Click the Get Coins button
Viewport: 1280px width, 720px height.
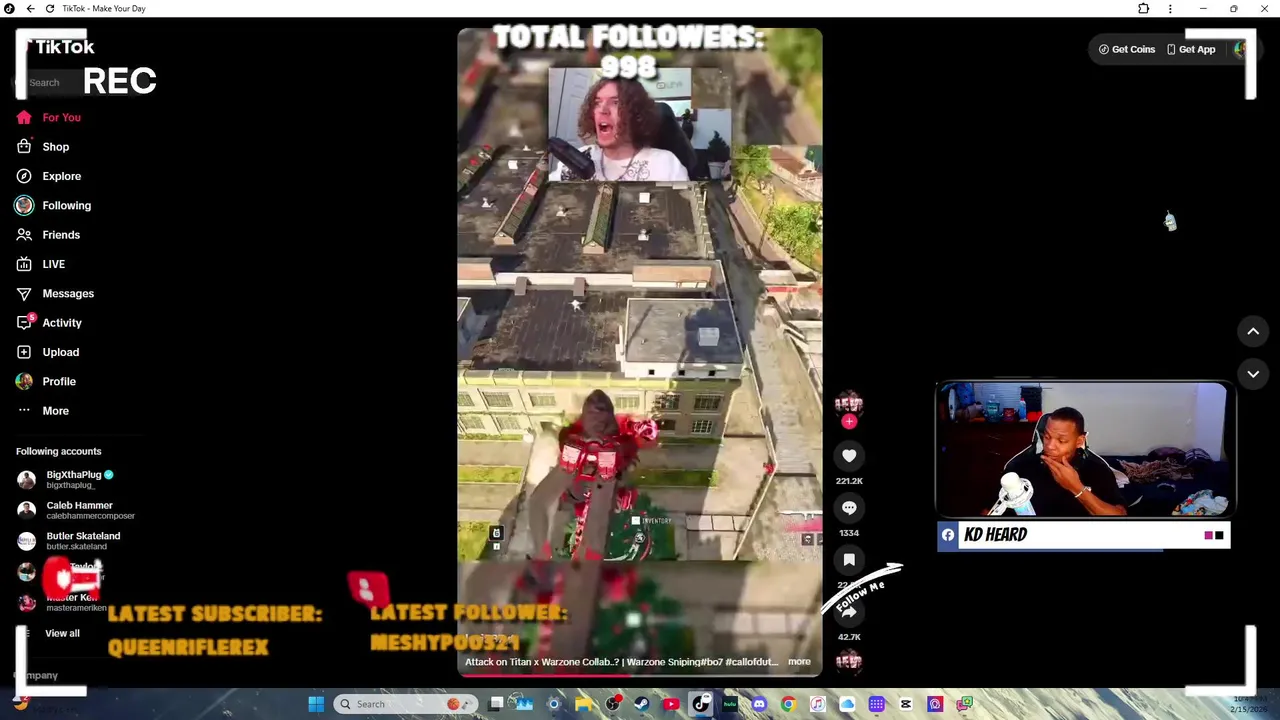[x=1127, y=49]
